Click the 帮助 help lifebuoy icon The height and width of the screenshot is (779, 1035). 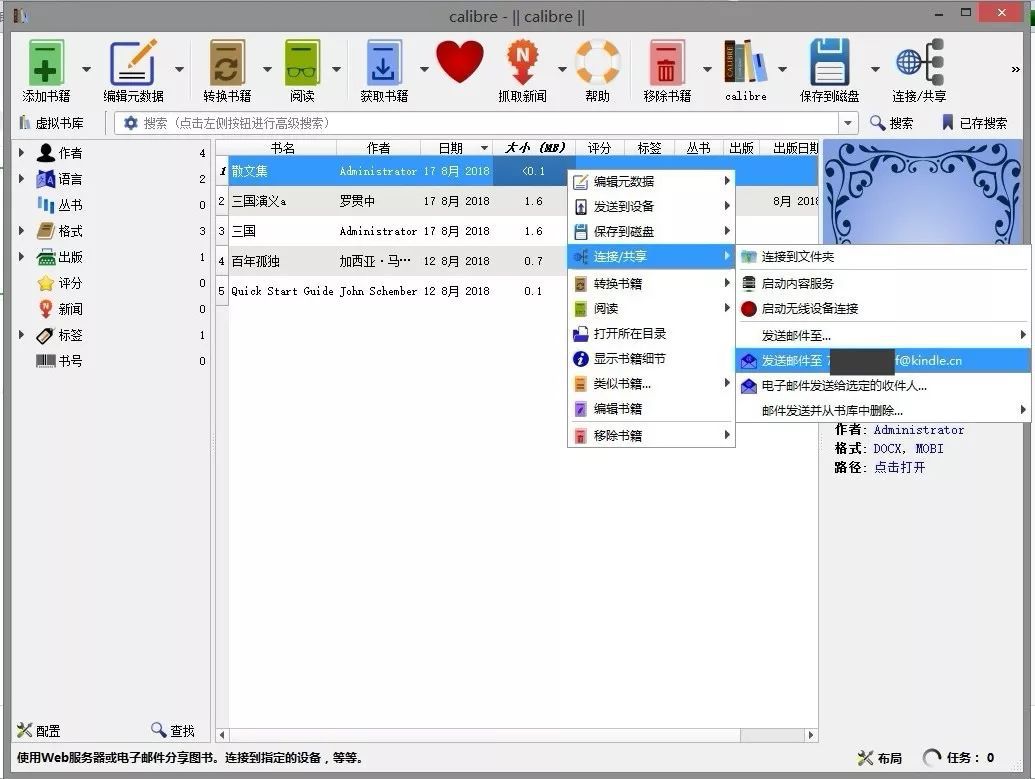tap(597, 63)
